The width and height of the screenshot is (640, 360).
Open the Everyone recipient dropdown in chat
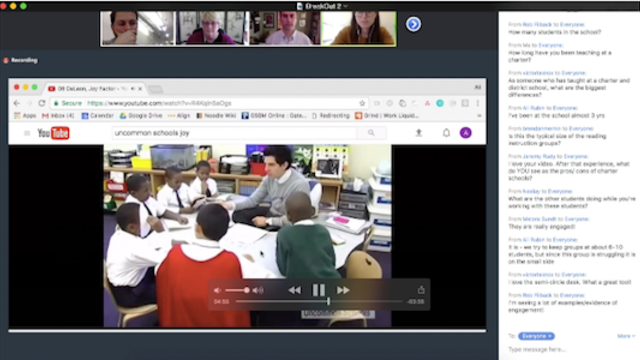coord(536,336)
